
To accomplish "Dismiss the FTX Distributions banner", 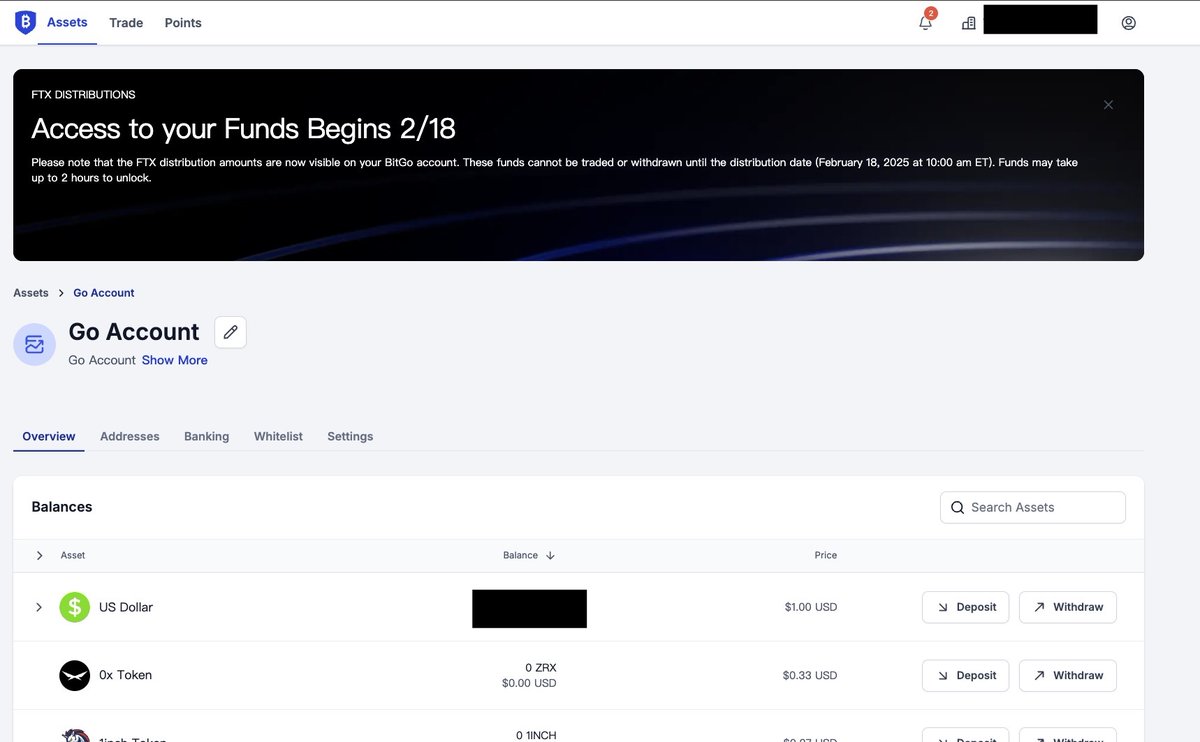I will click(1108, 105).
